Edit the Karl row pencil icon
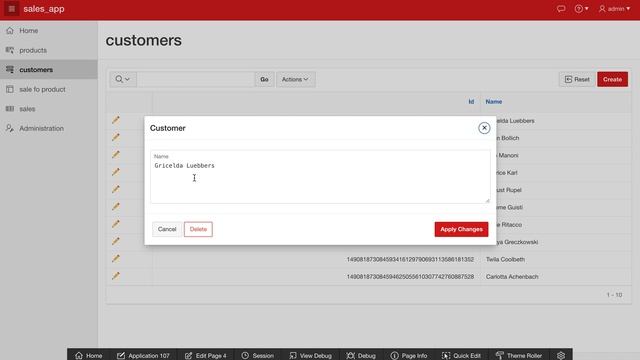Viewport: 640px width, 360px height. 116,172
